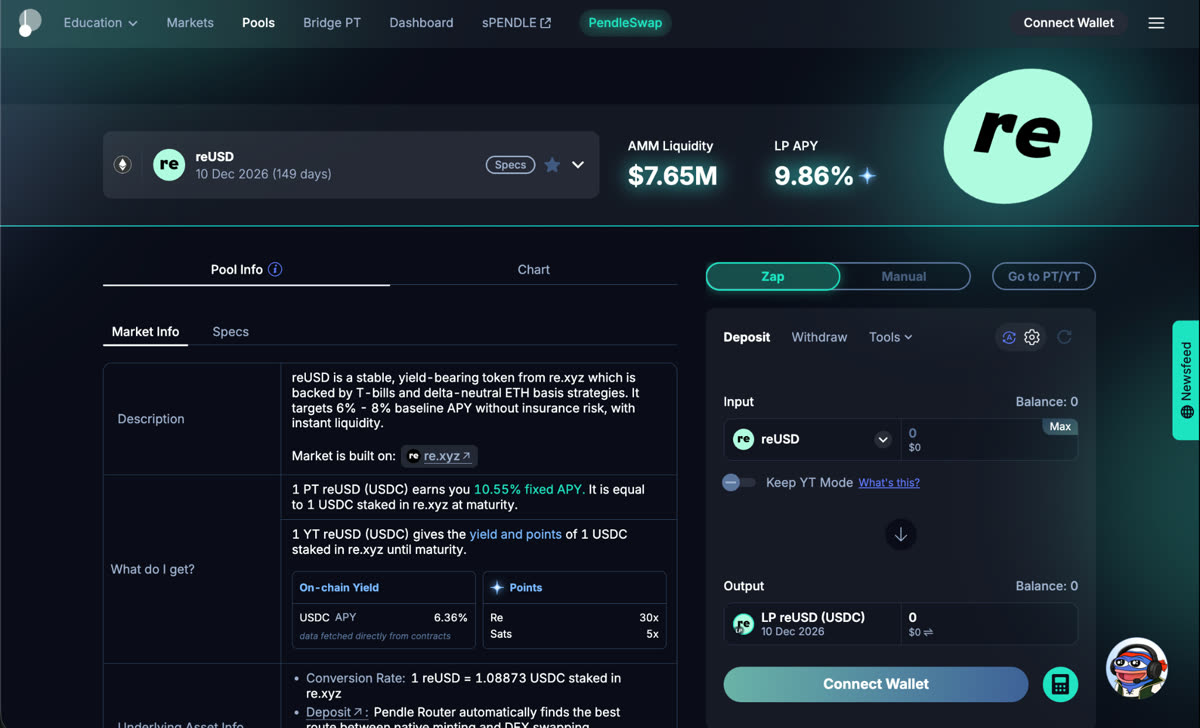Open the re.xyz market link
This screenshot has width=1200, height=728.
click(x=439, y=456)
